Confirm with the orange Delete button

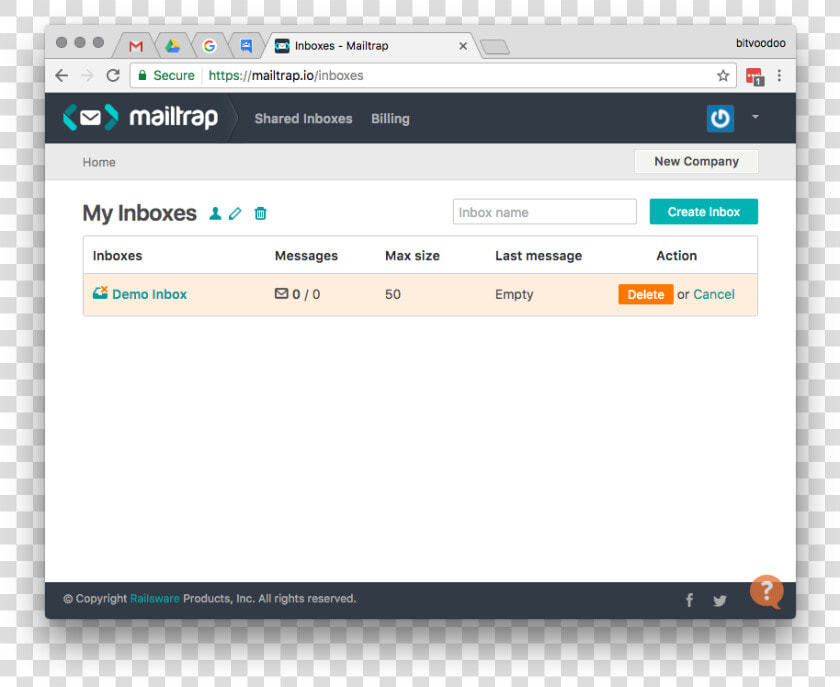[646, 294]
